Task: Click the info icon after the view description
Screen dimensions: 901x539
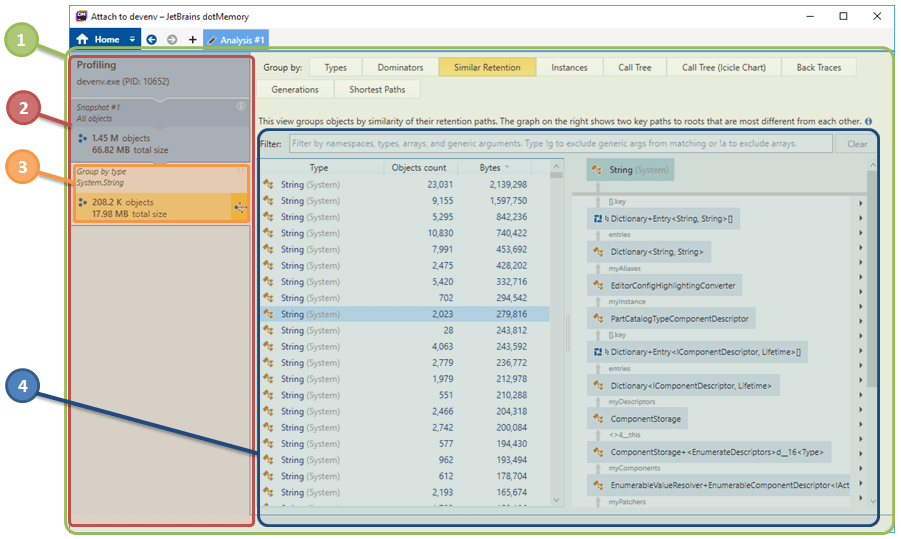Action: 868,121
